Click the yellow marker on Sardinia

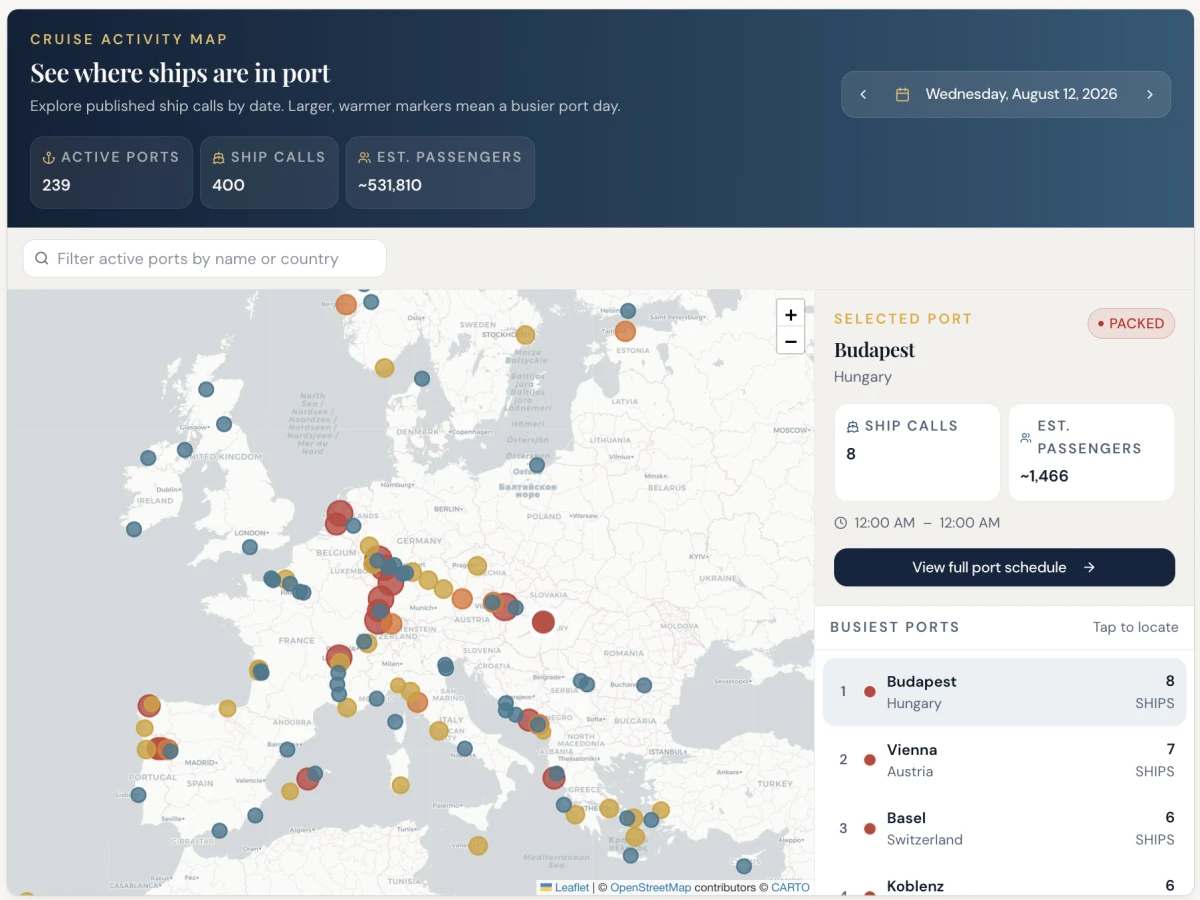(x=400, y=785)
